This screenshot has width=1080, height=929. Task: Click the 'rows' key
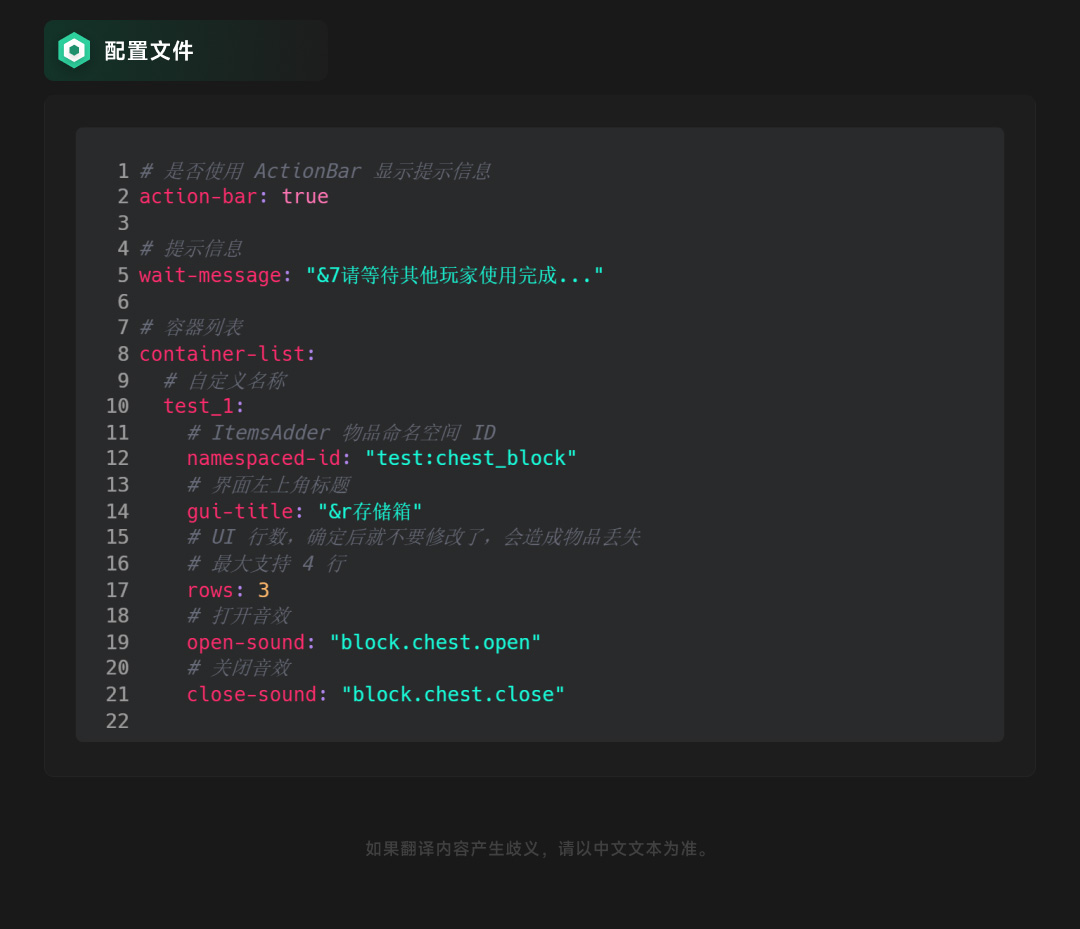coord(210,591)
